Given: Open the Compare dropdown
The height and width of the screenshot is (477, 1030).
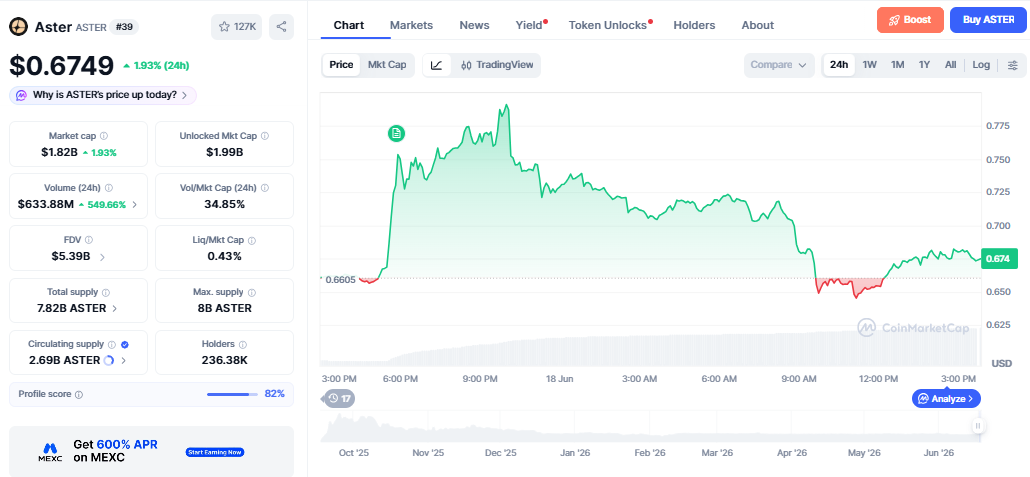Looking at the screenshot, I should click(x=779, y=65).
